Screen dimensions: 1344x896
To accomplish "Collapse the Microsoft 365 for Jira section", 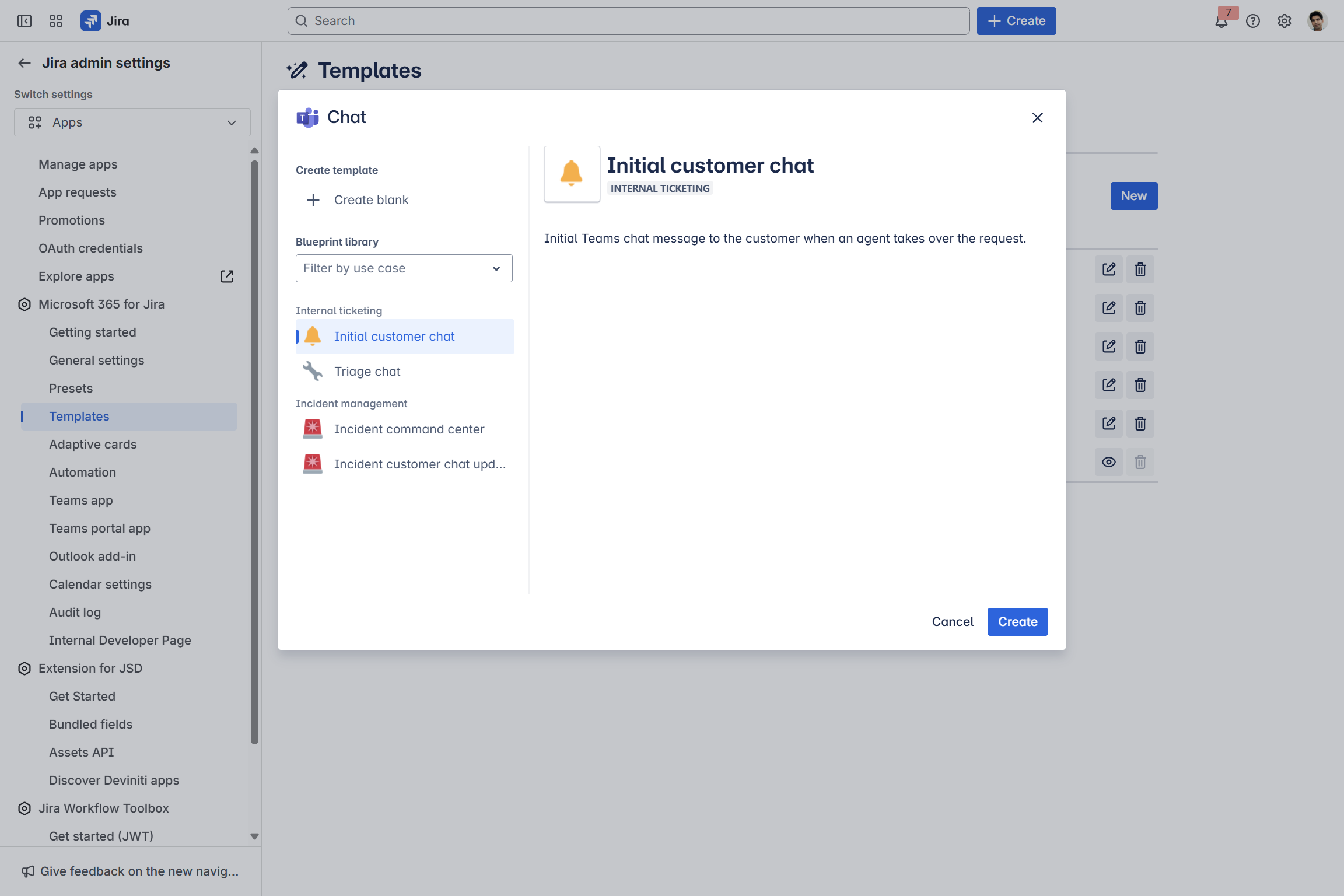I will tap(101, 304).
